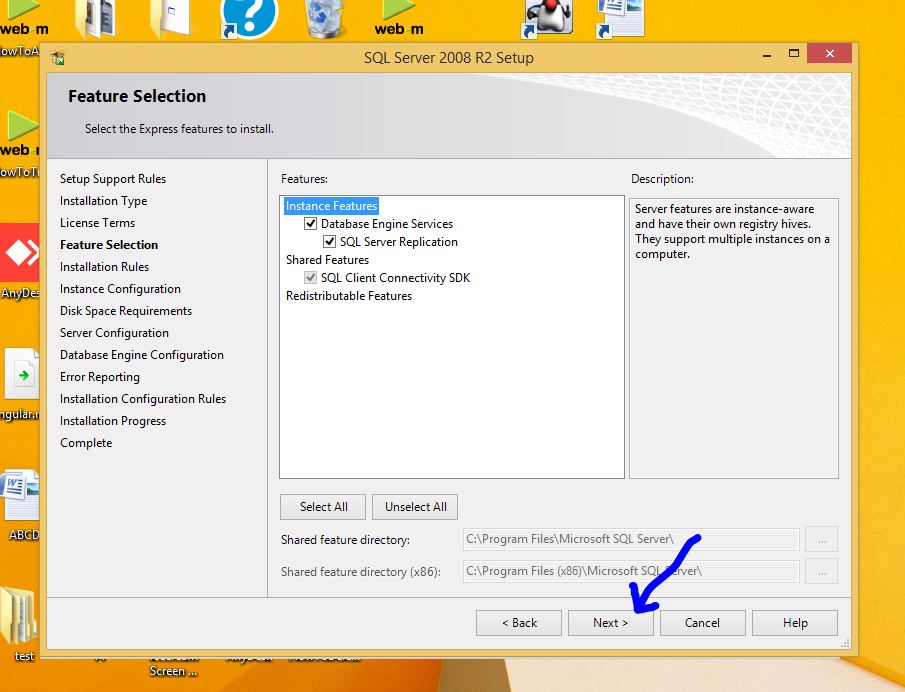Click the Shared feature directory path field
Screen dimensions: 905x692
click(631, 540)
